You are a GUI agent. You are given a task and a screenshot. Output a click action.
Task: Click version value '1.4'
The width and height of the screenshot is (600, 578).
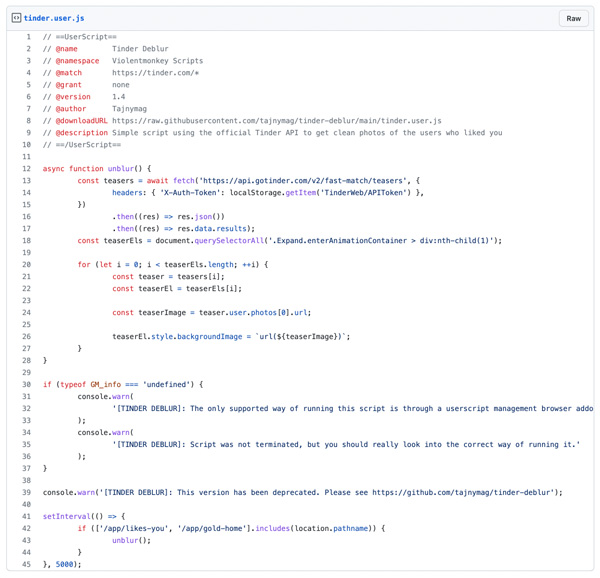coord(119,97)
